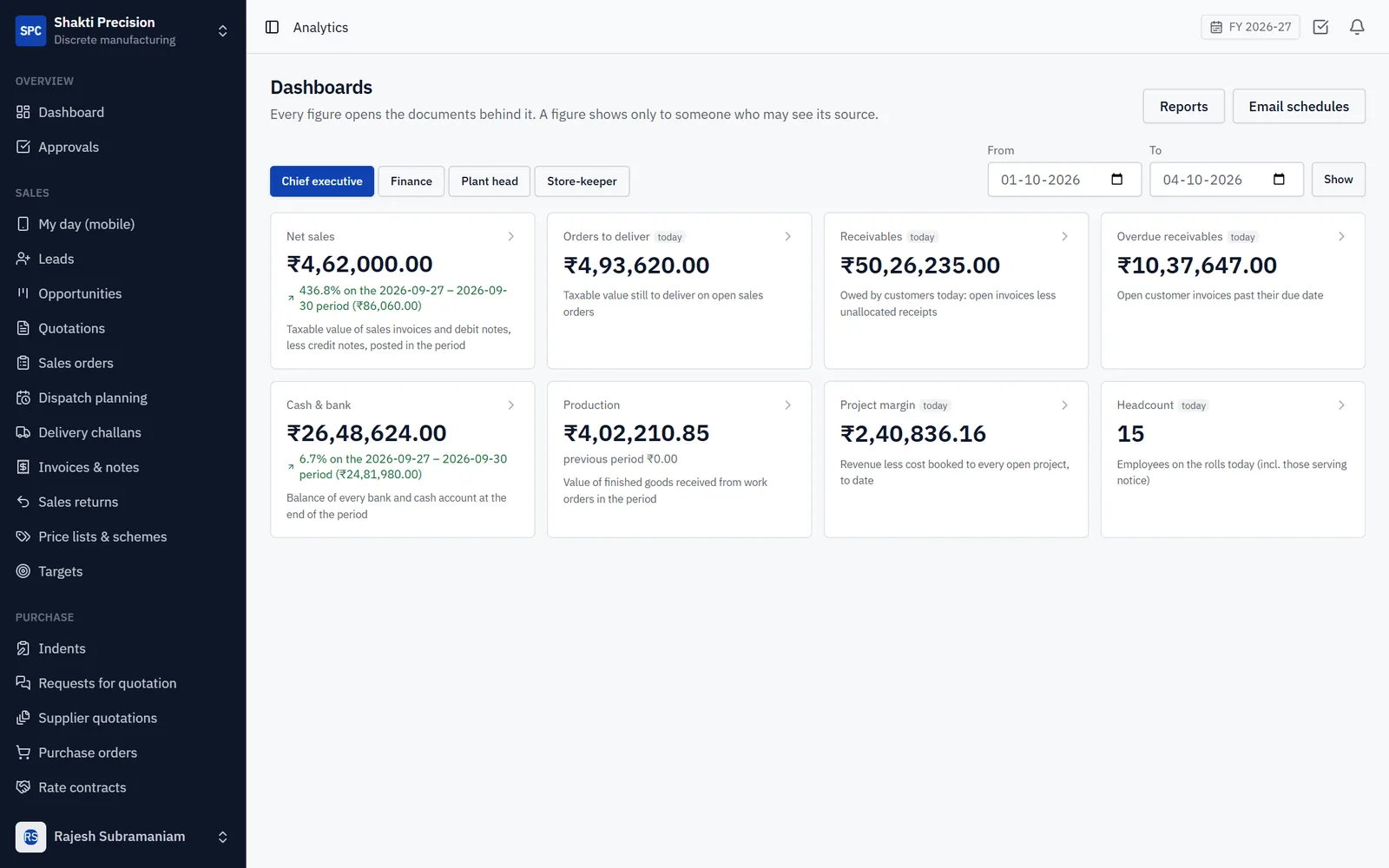
Task: Open calendar picker in From date
Action: click(x=1117, y=180)
